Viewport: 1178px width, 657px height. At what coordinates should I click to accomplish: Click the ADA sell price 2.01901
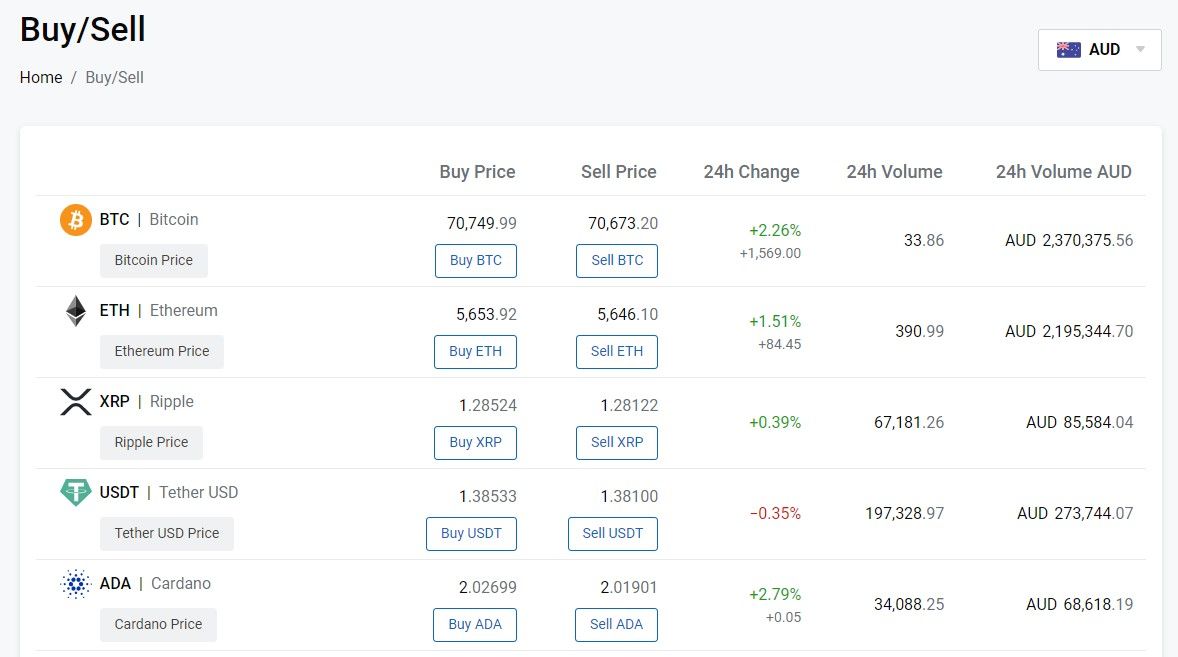tap(629, 587)
